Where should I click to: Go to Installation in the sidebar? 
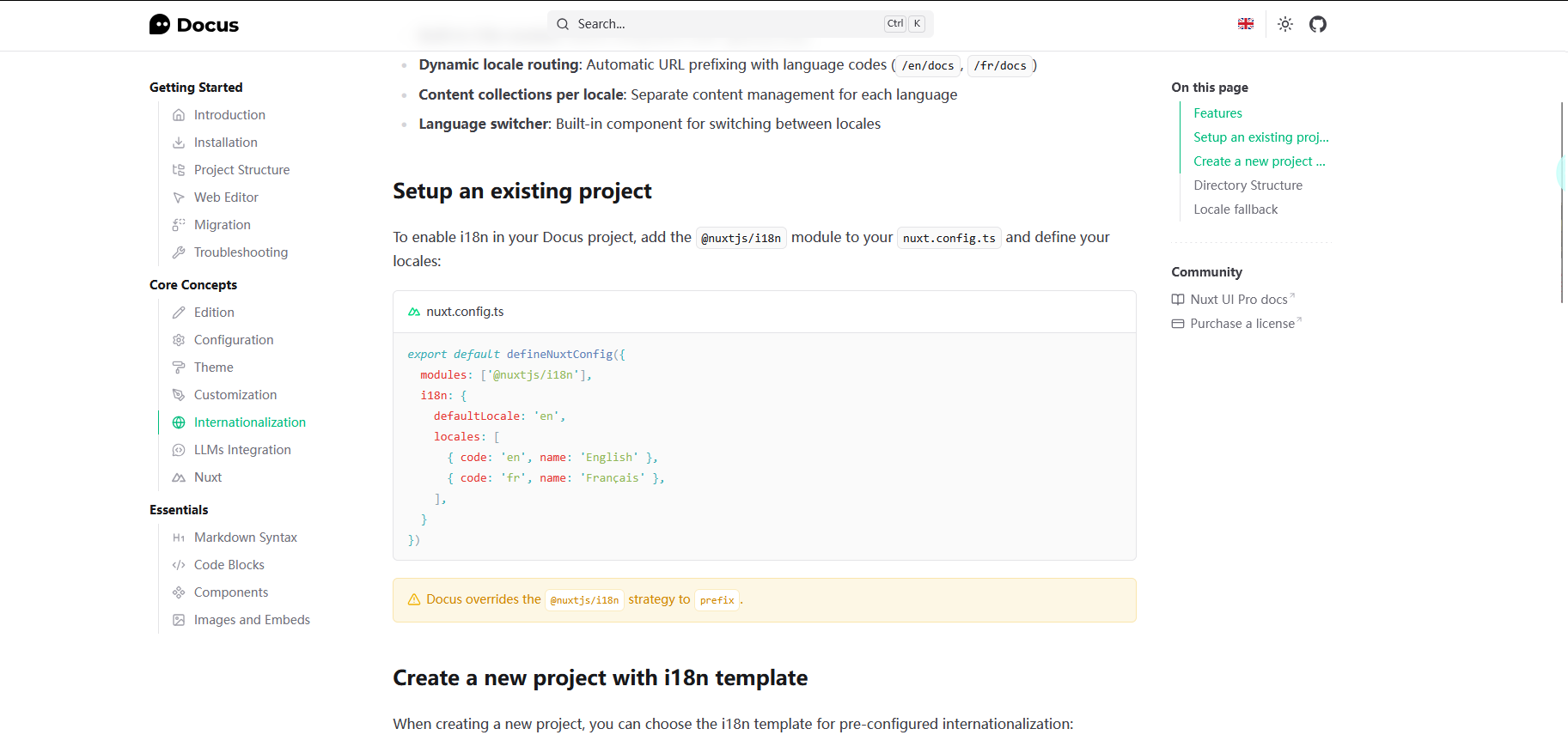(x=225, y=143)
